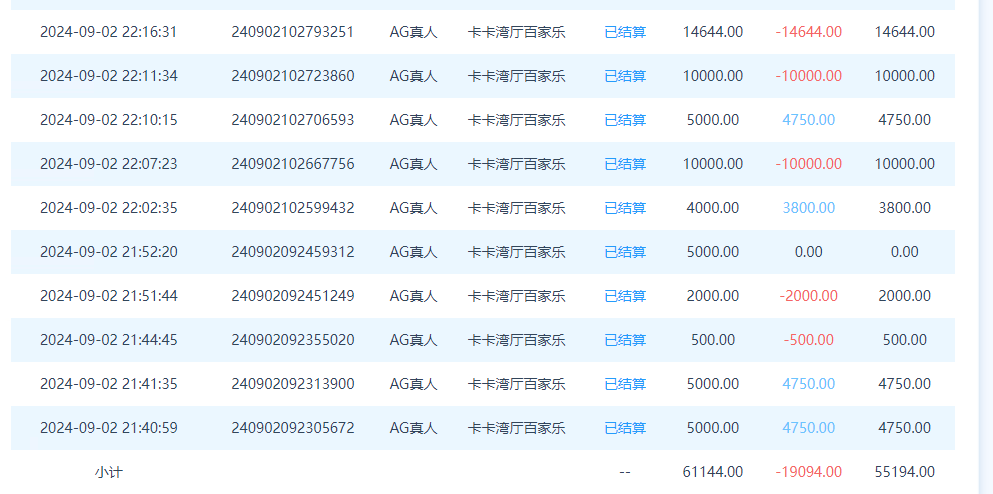Open 已结算 status for order 240902102667756
The width and height of the screenshot is (993, 494).
[x=625, y=164]
